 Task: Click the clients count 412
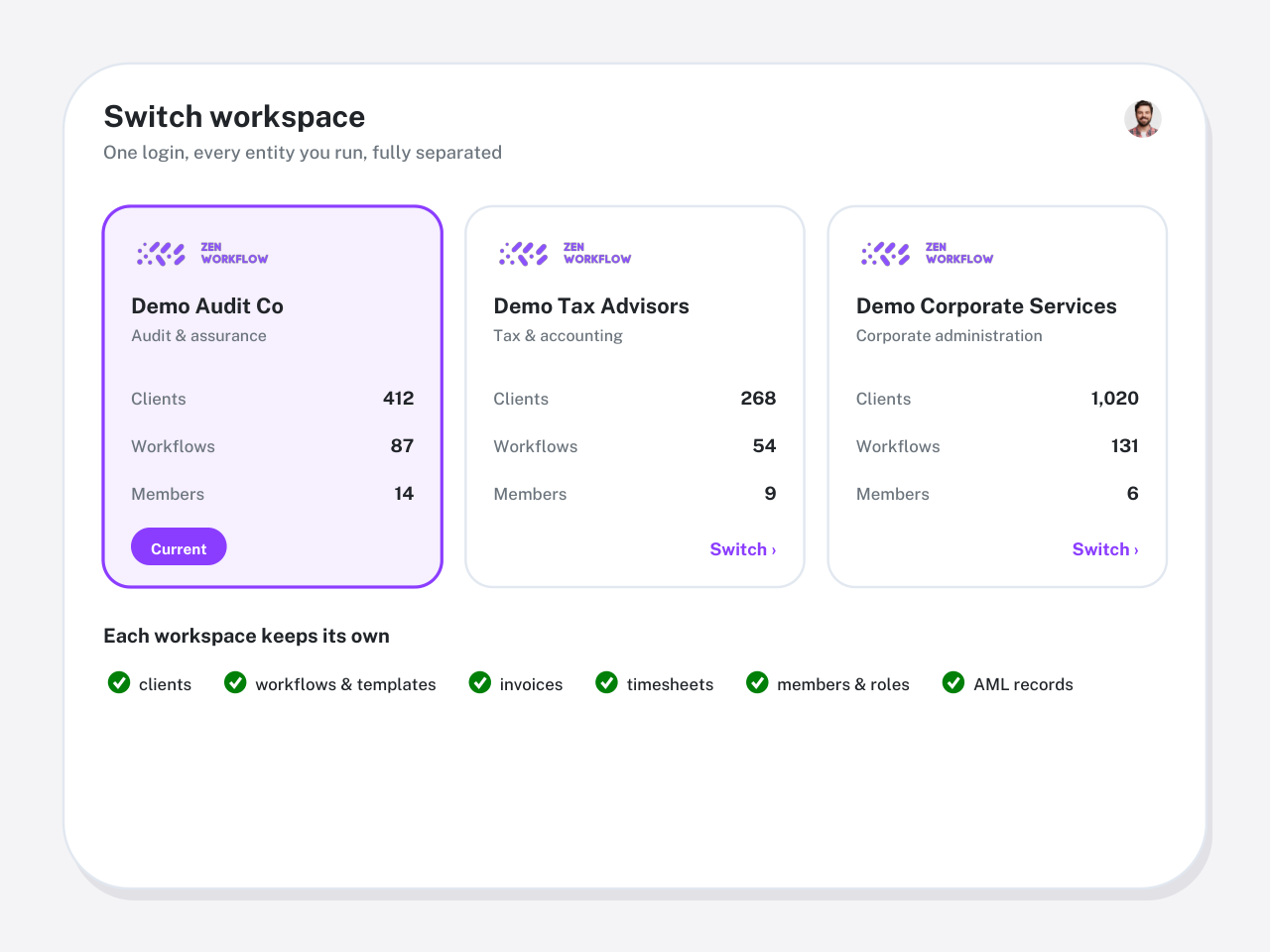click(399, 399)
